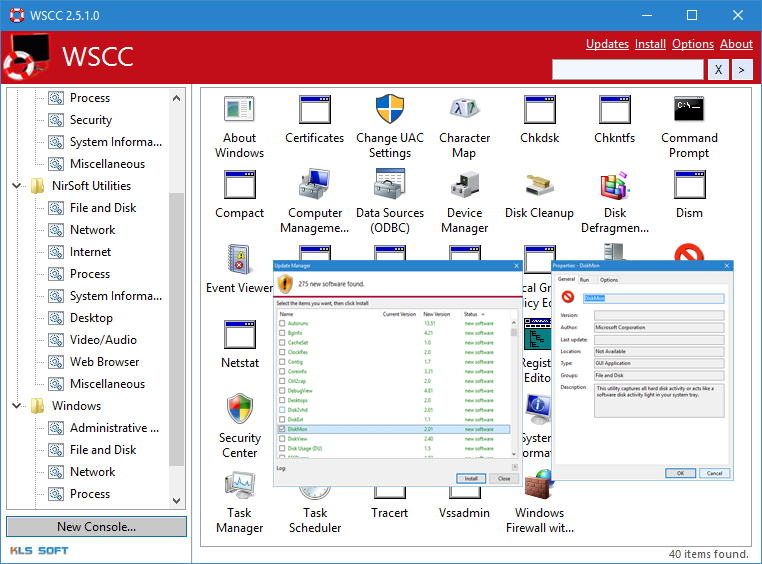Enable the ClockRes checkbox
The width and height of the screenshot is (762, 564).
[282, 352]
